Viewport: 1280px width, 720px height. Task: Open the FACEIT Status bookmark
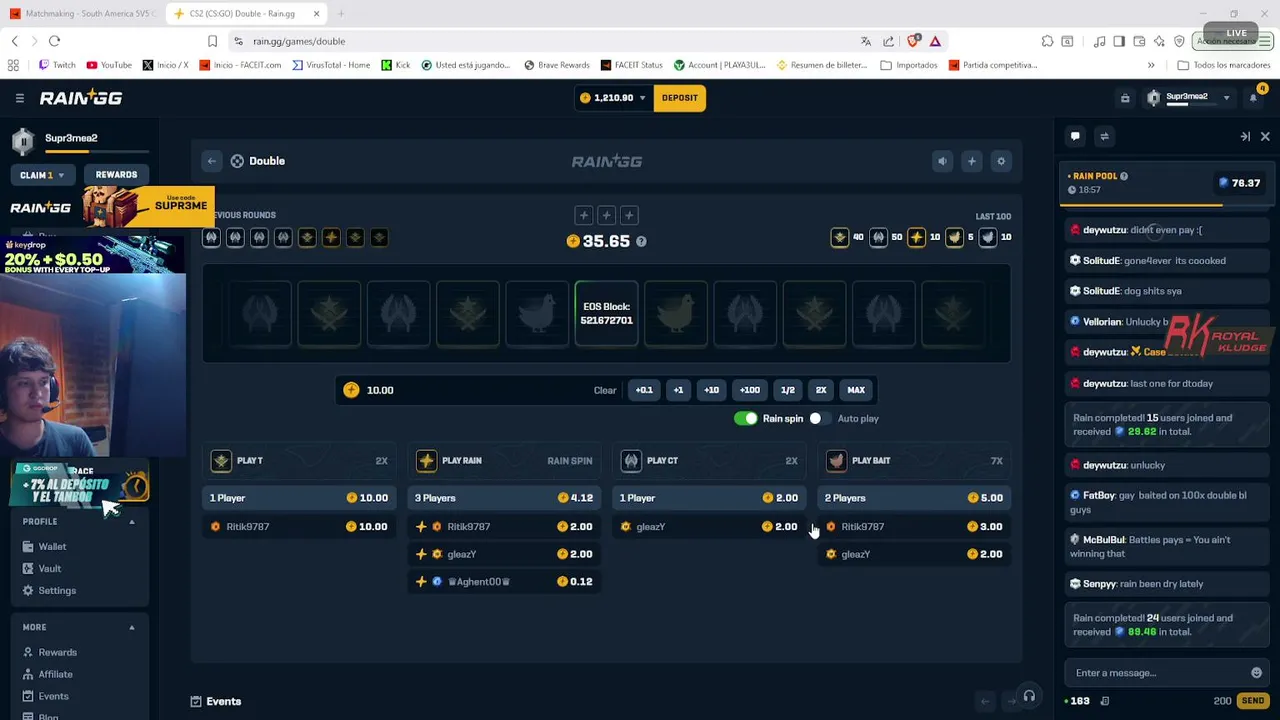[x=631, y=65]
